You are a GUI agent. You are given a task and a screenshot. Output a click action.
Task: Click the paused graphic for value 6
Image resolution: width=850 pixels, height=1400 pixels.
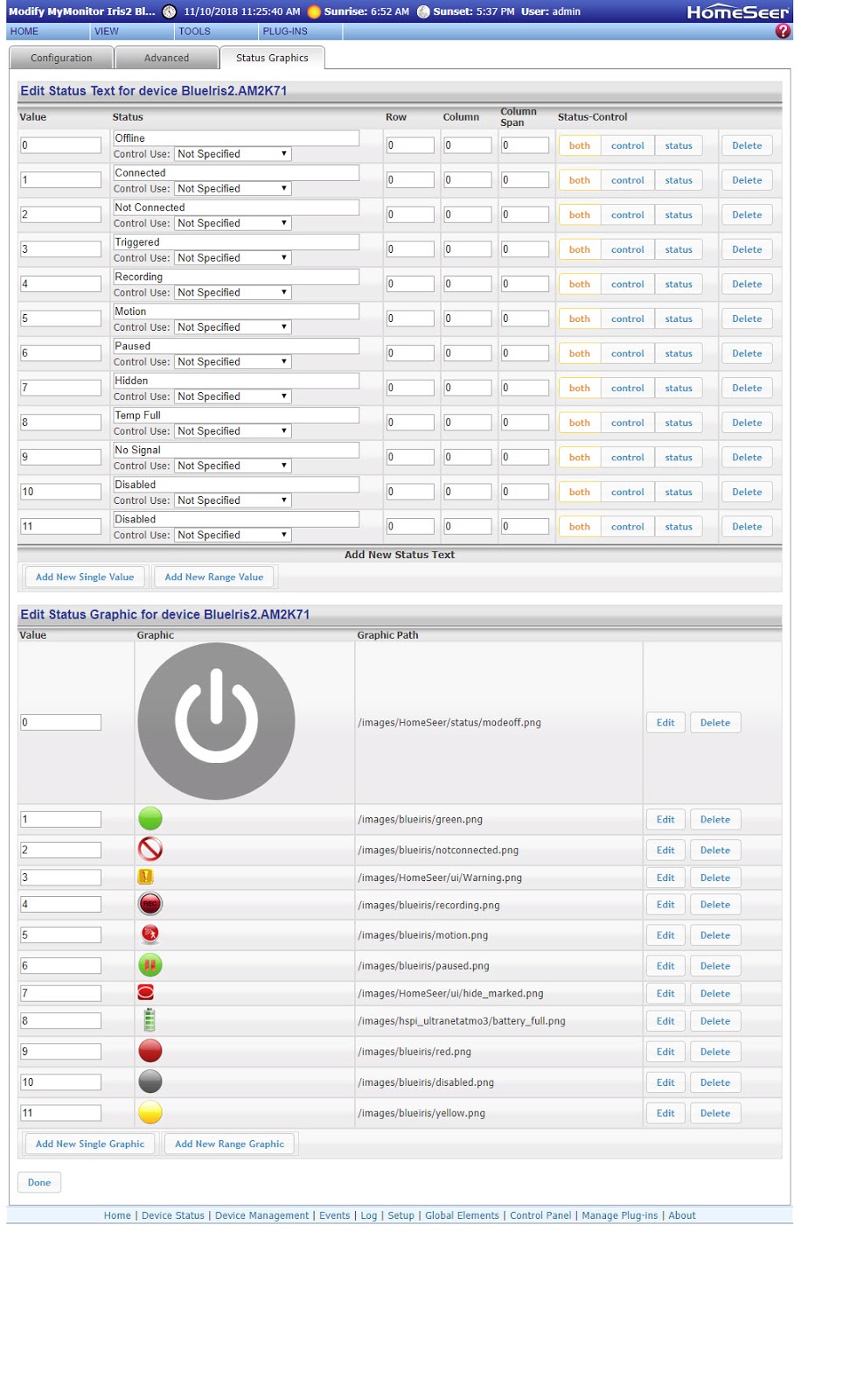pyautogui.click(x=150, y=965)
